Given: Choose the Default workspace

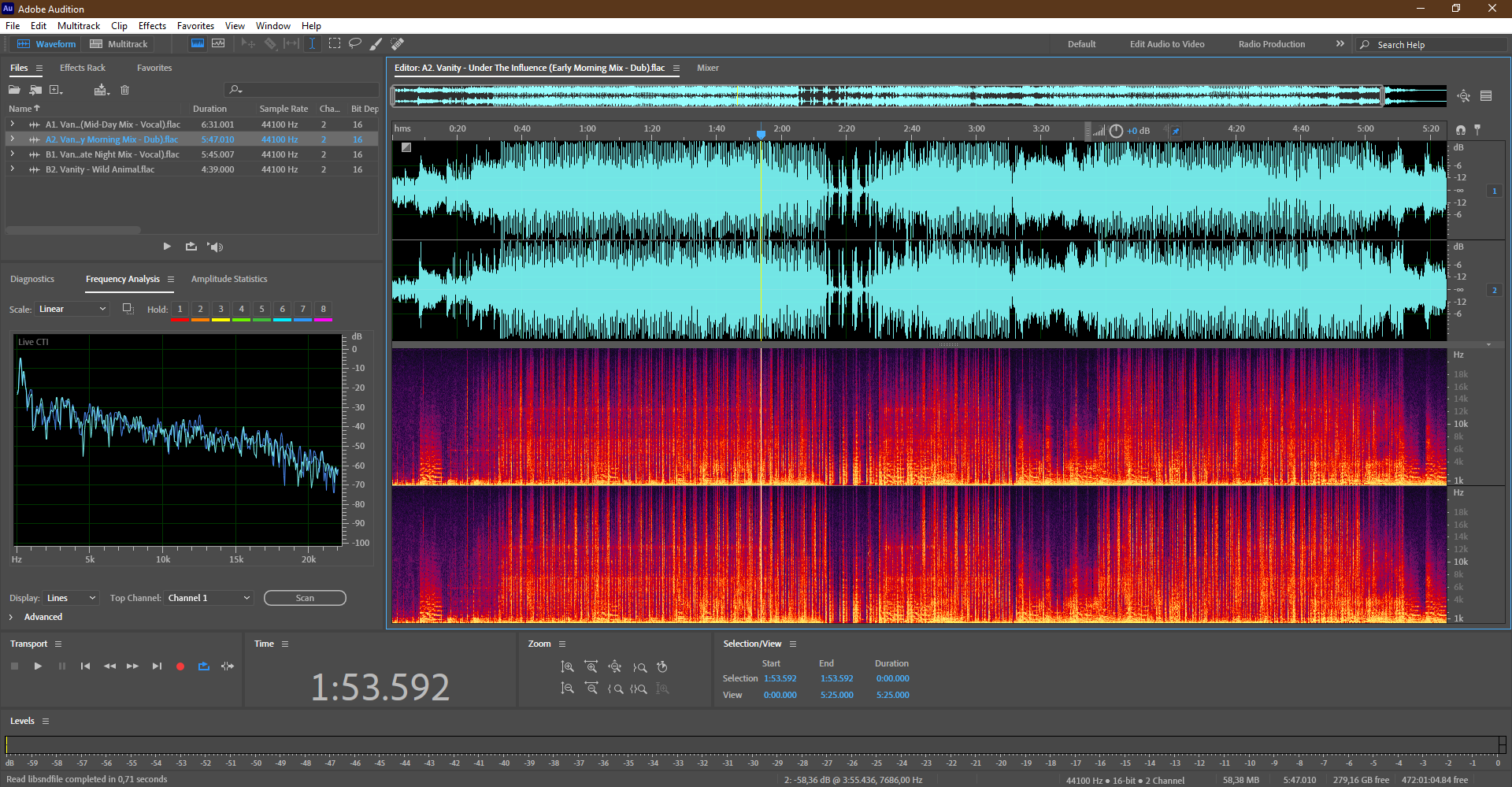Looking at the screenshot, I should (1081, 44).
